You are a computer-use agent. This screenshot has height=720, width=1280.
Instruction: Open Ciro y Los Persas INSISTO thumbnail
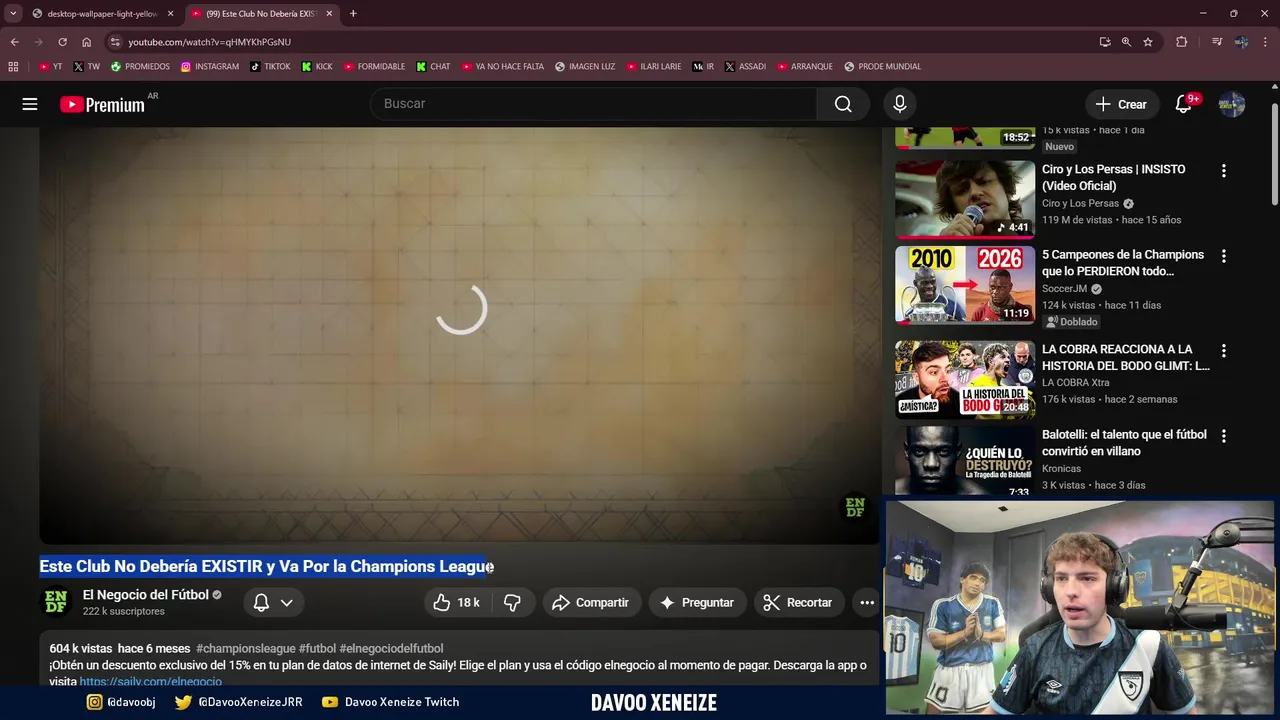pyautogui.click(x=965, y=199)
